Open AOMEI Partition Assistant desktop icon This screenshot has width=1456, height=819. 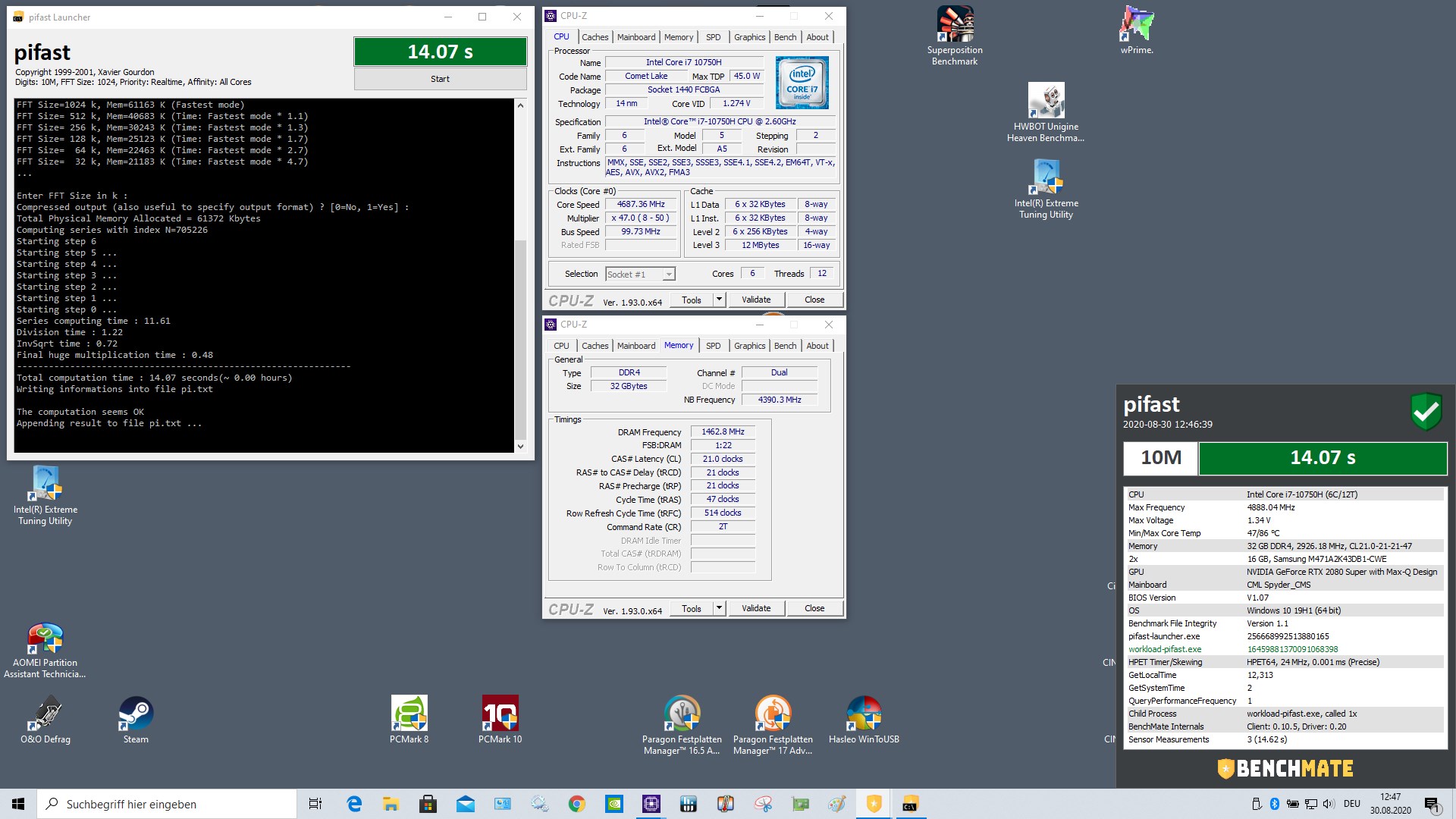click(x=45, y=651)
